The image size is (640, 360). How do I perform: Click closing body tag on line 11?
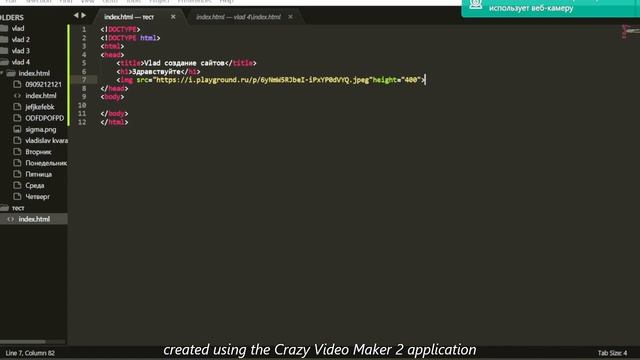coord(114,113)
